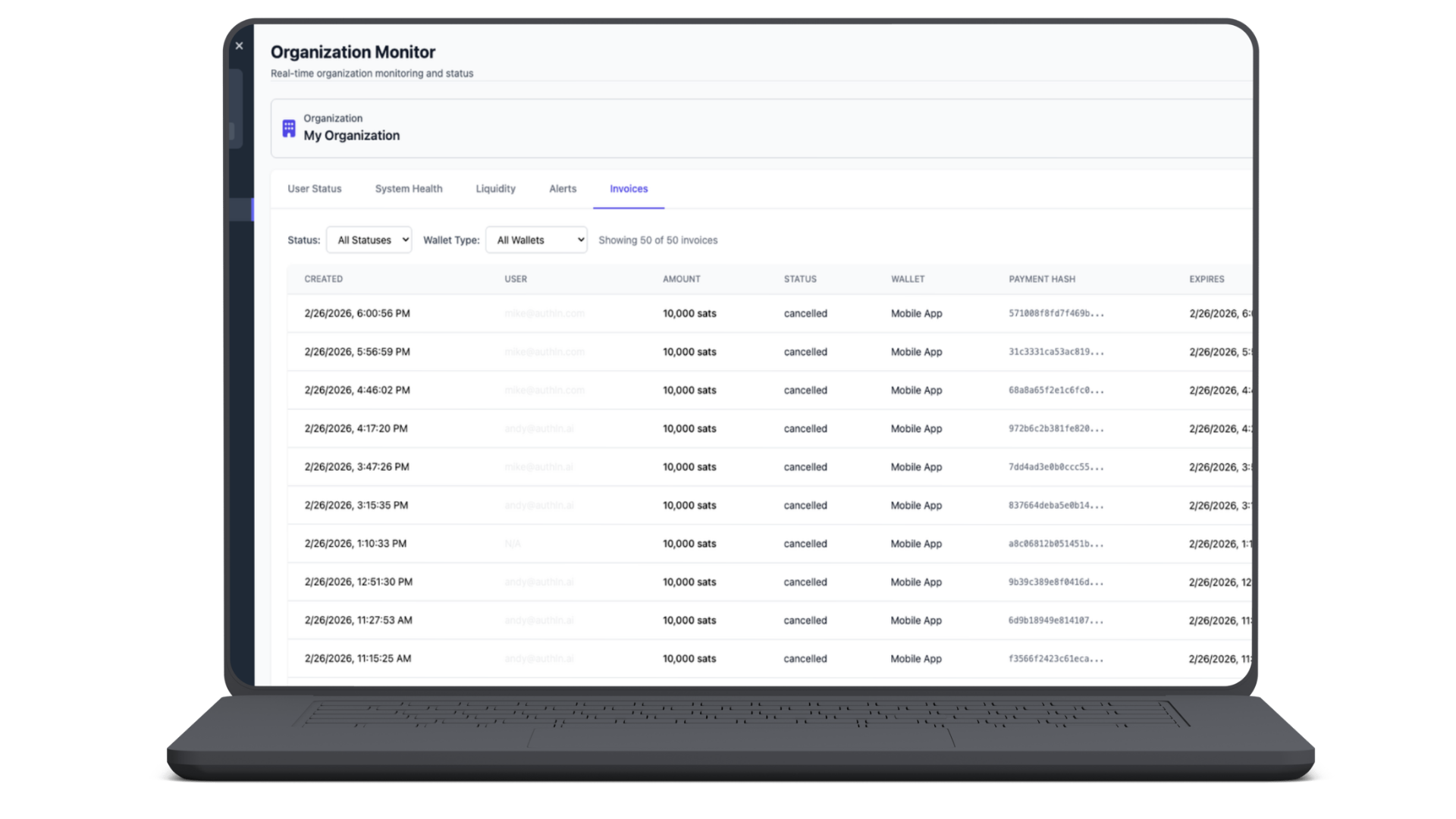Click payment hash f3566f2423c61eca
Screen dimensions: 1456x819
[1056, 659]
